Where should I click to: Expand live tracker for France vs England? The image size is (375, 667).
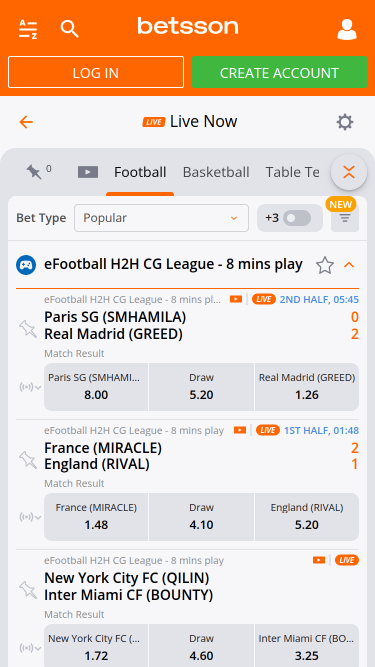[x=30, y=517]
